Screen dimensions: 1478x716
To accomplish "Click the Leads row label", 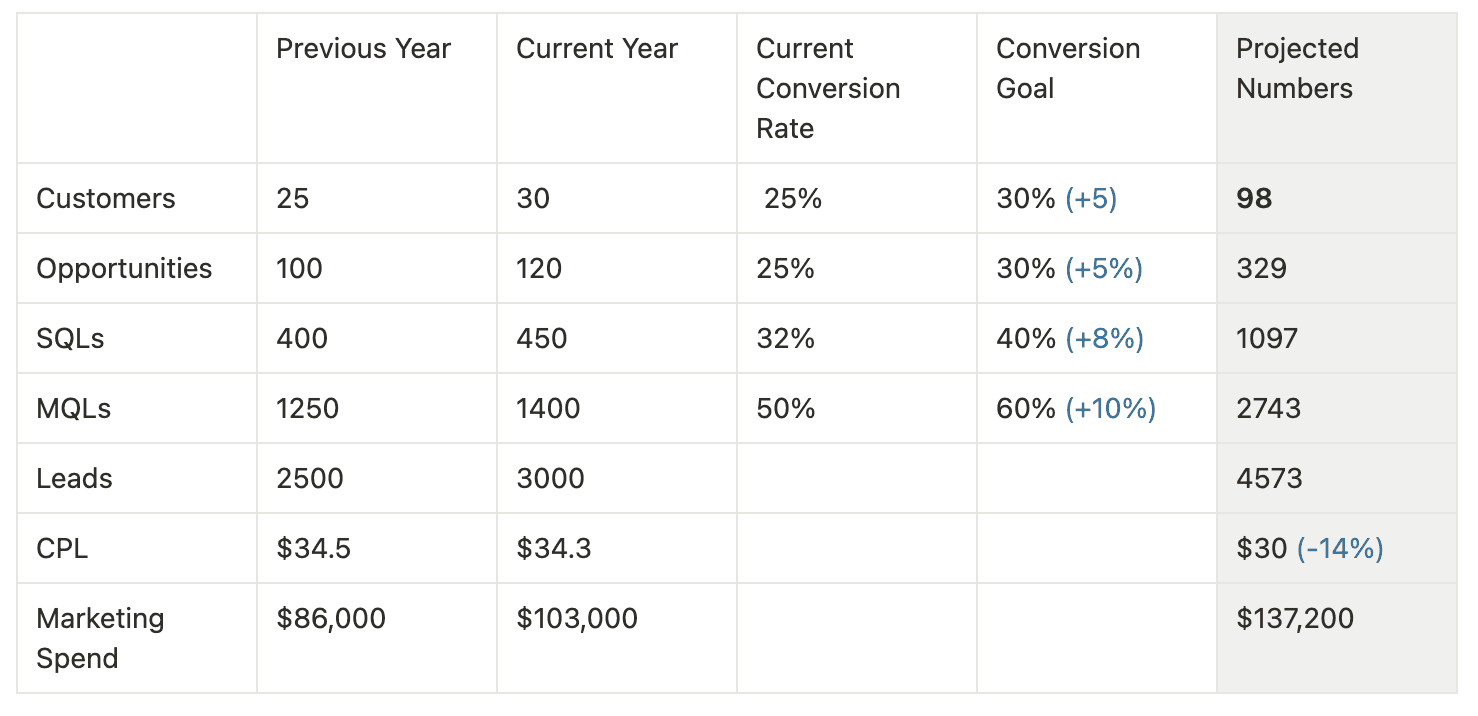I will point(74,479).
